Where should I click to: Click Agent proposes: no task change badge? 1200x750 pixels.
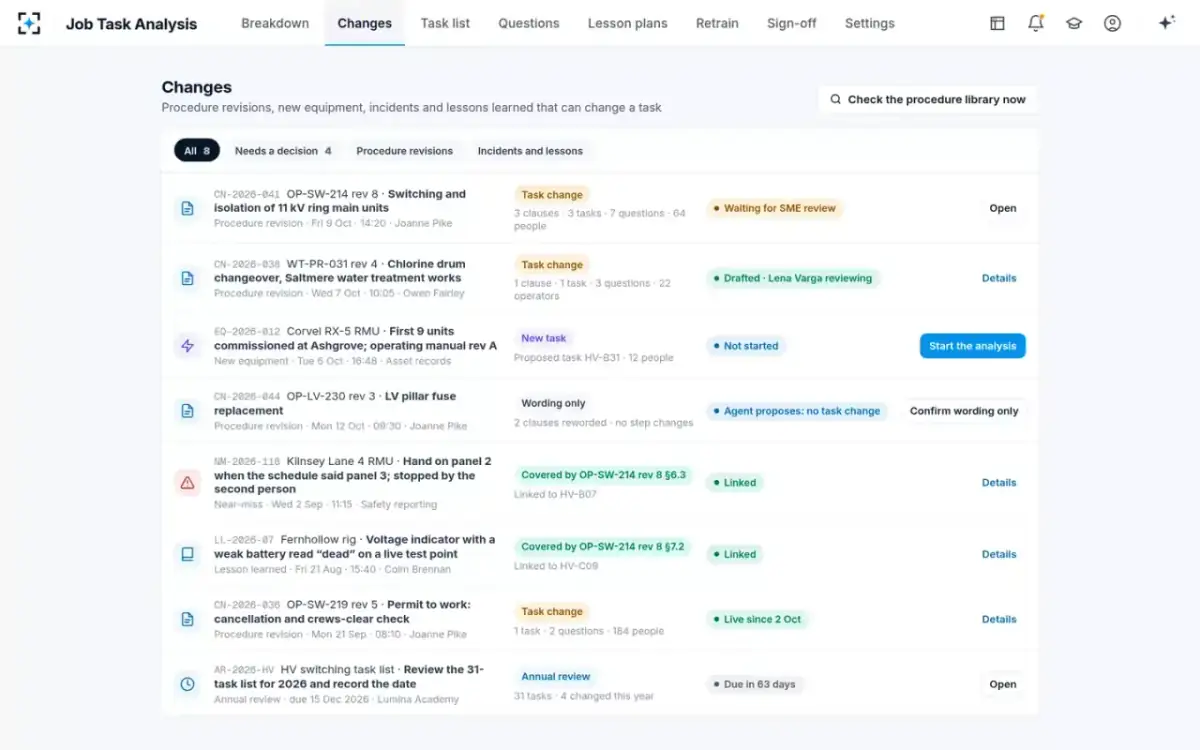(797, 411)
